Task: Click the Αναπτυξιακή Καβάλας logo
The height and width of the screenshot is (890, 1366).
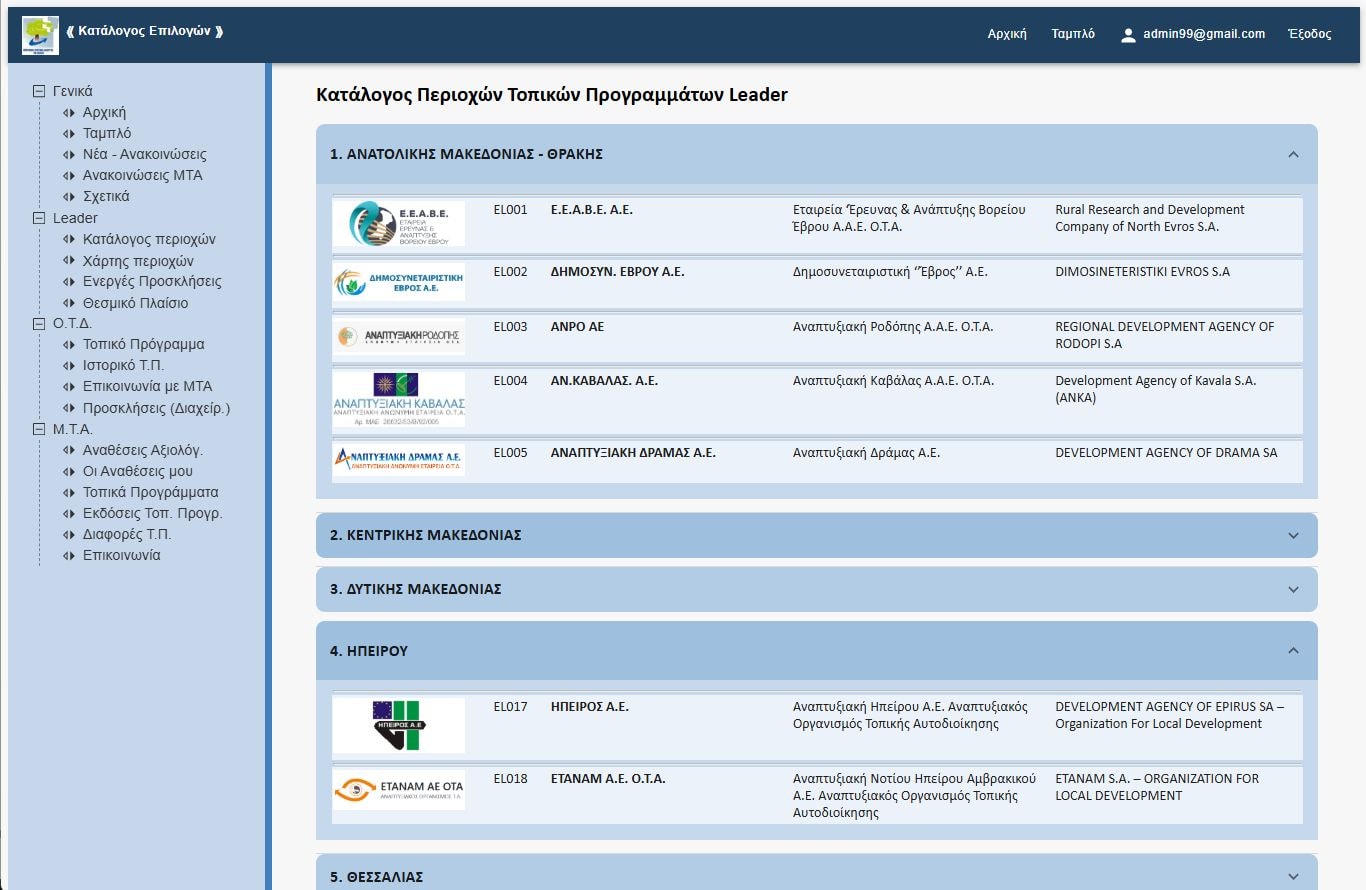Action: point(399,399)
